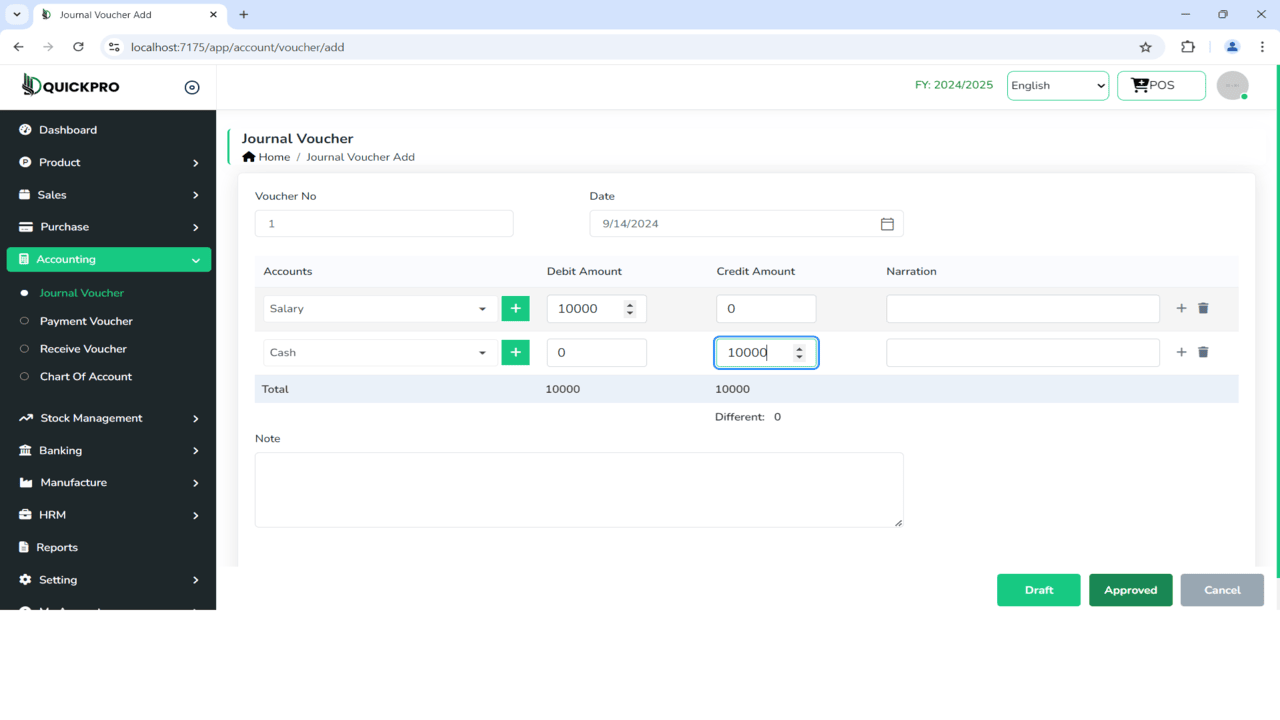Add another voucher row with the plus icon

(x=1181, y=308)
